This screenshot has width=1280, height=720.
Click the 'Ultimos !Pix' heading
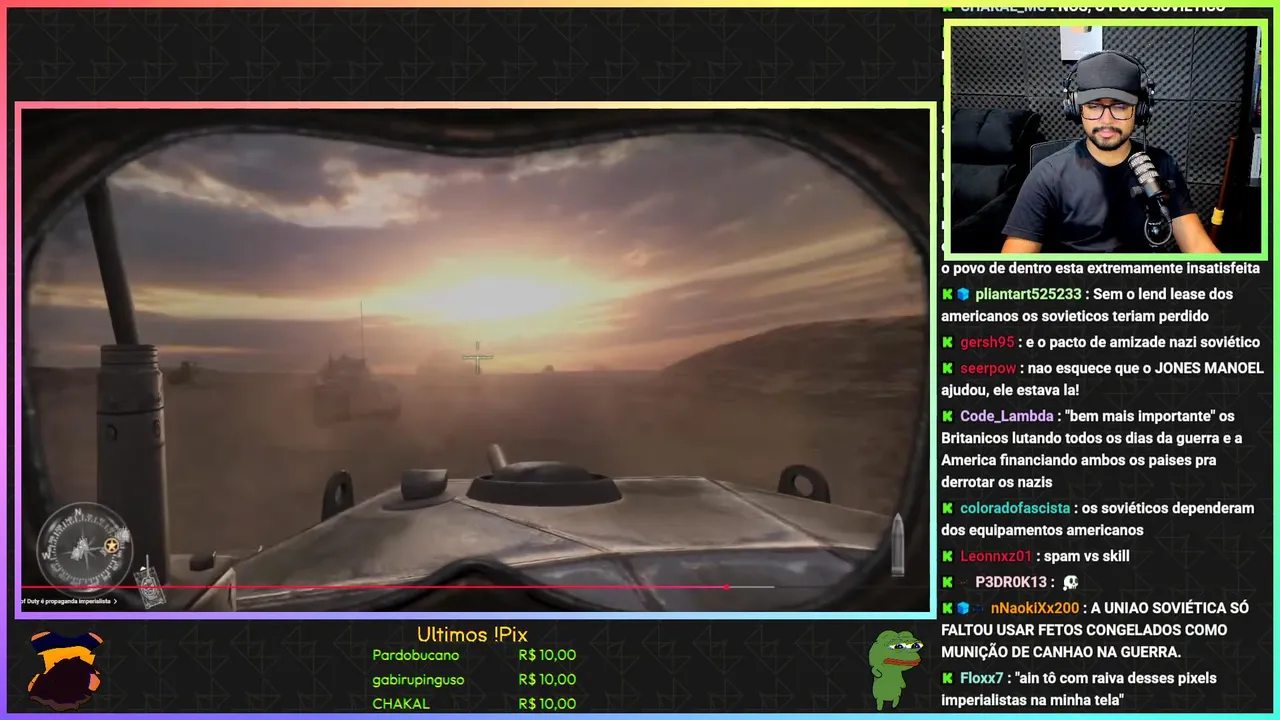[x=472, y=634]
